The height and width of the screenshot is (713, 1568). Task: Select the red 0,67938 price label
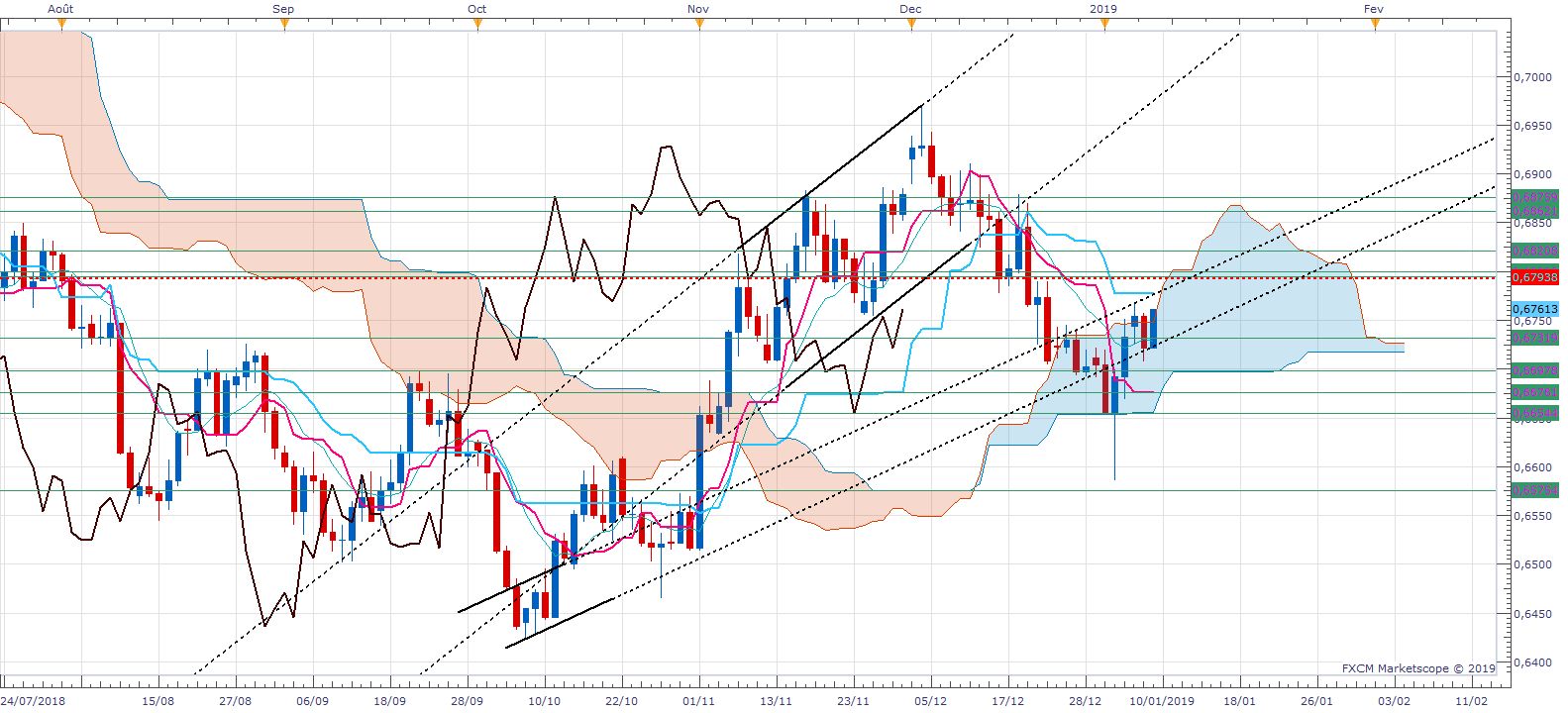point(1534,277)
